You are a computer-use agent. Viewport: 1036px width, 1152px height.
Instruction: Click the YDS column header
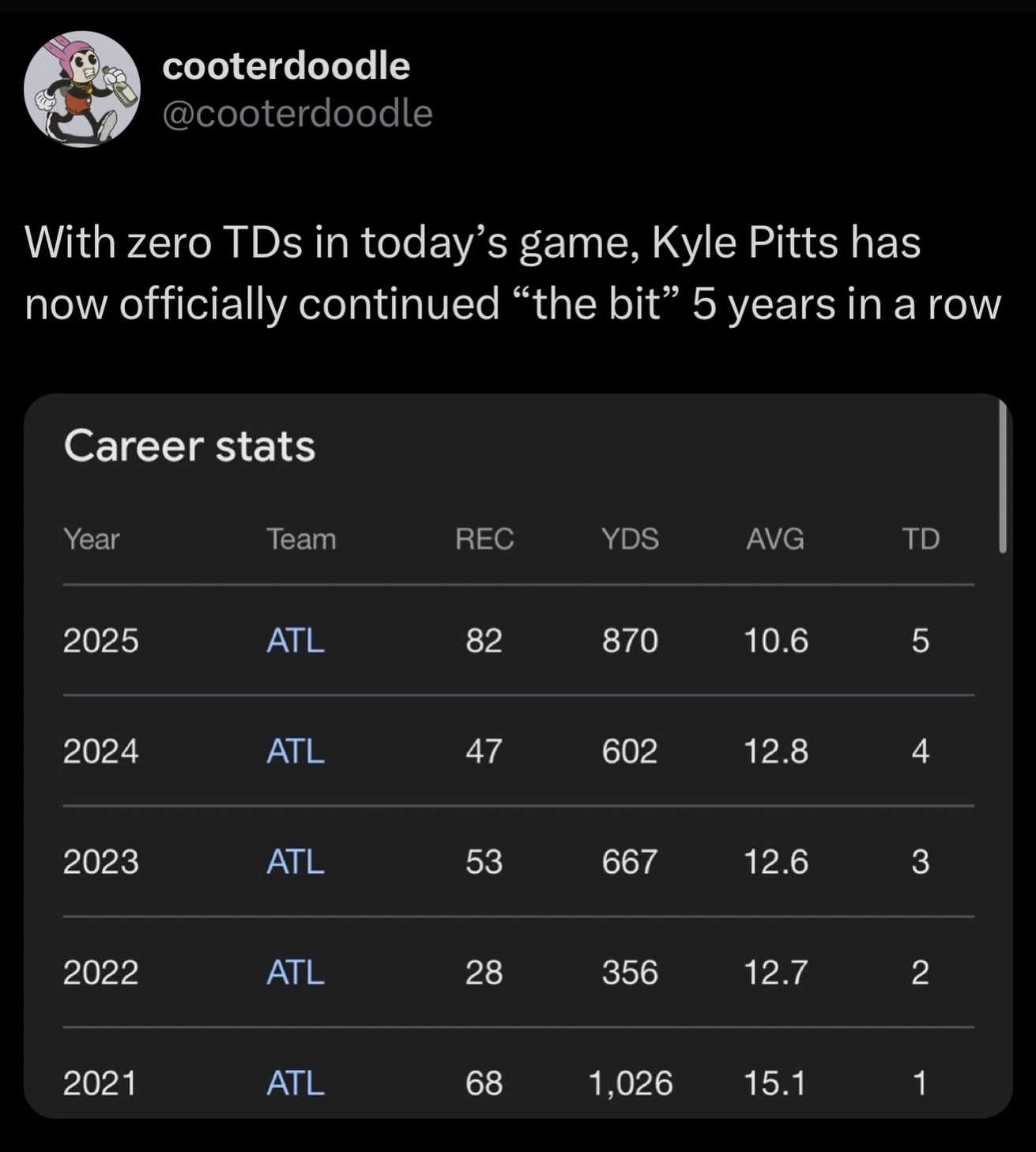click(x=630, y=539)
